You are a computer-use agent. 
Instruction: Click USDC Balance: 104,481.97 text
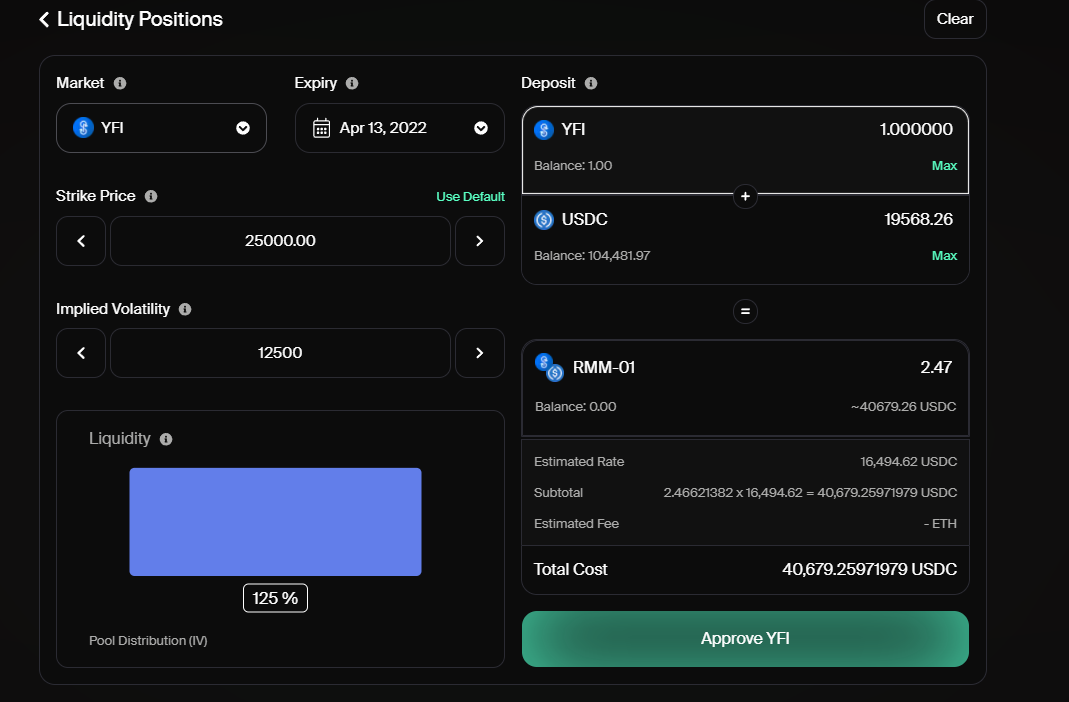592,256
